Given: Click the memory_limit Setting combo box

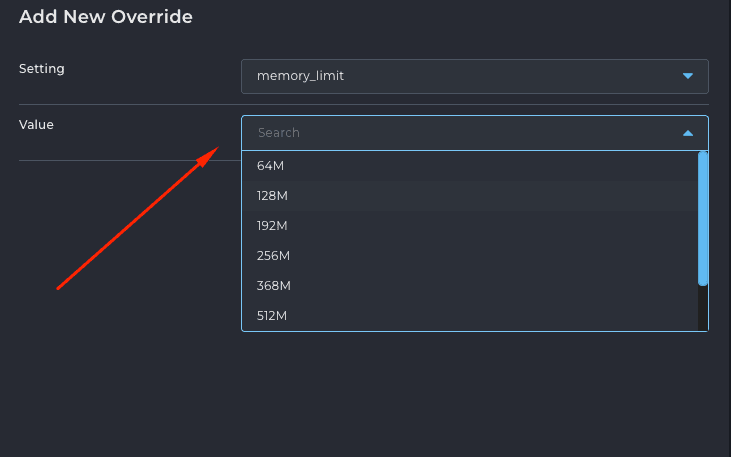Looking at the screenshot, I should point(475,76).
